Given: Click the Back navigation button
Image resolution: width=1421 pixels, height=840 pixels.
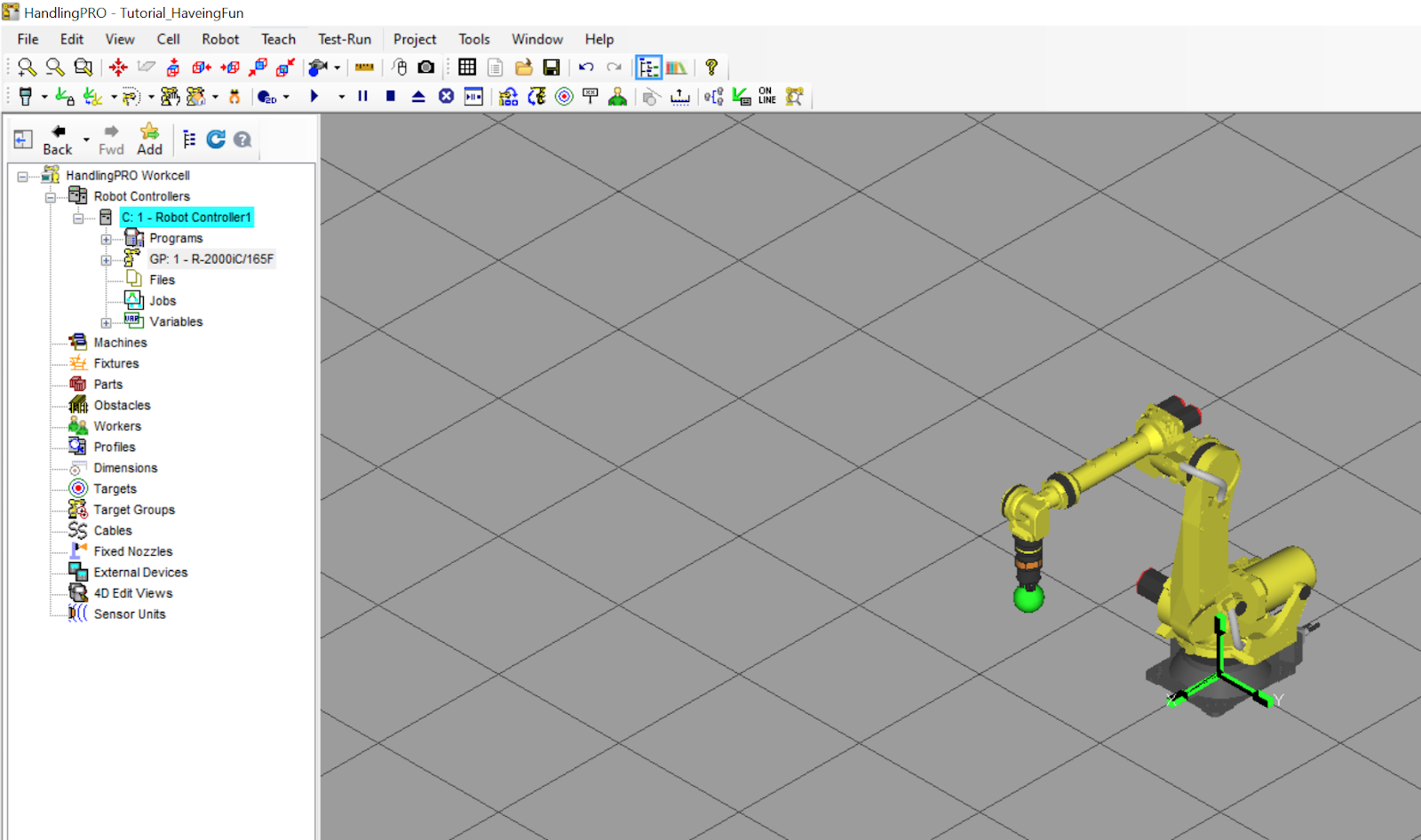Looking at the screenshot, I should click(58, 140).
